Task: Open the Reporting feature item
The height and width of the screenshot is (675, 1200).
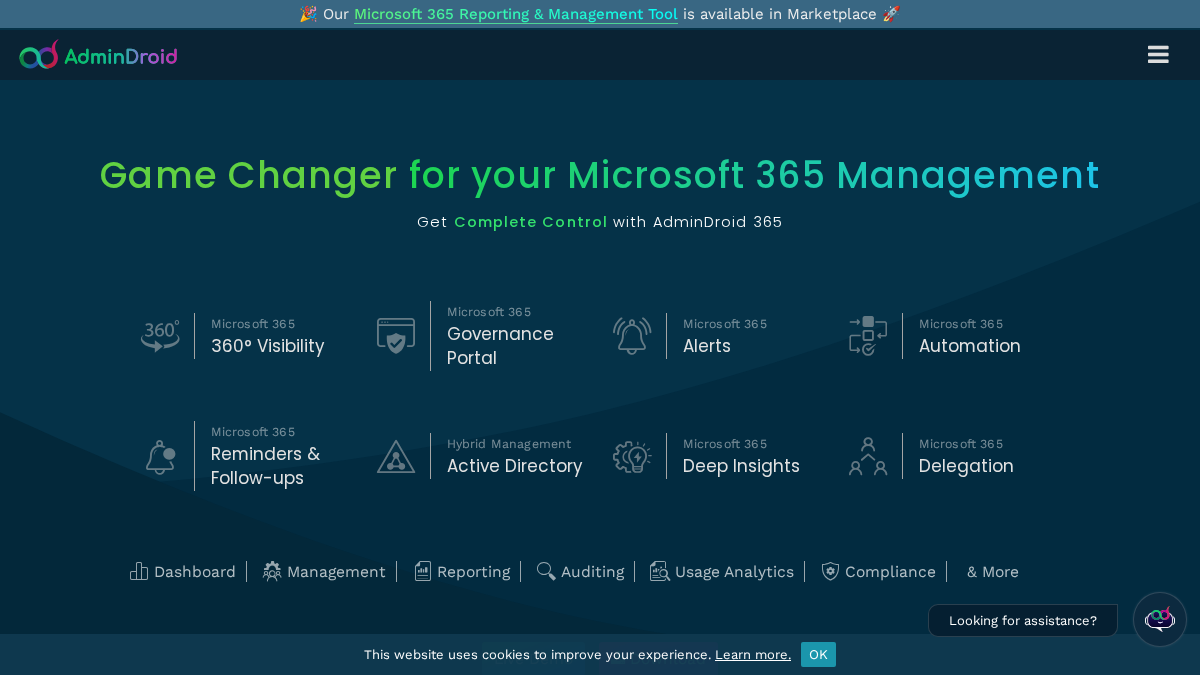Action: pos(462,572)
